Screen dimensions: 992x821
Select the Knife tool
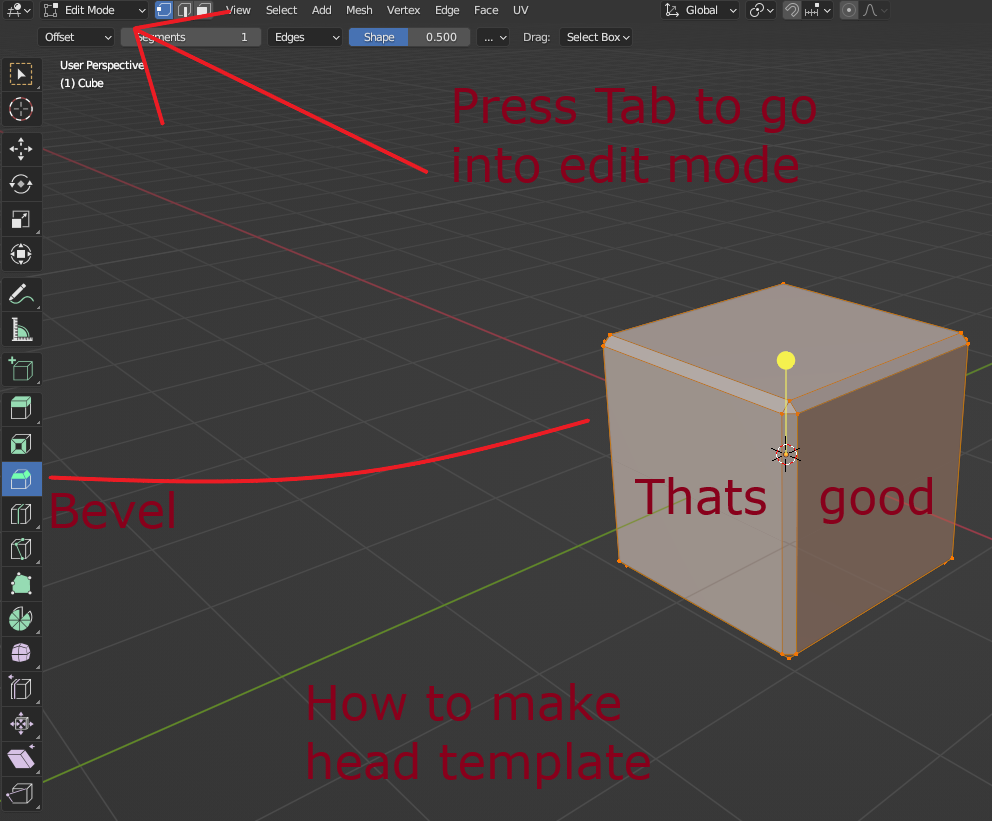click(x=21, y=548)
